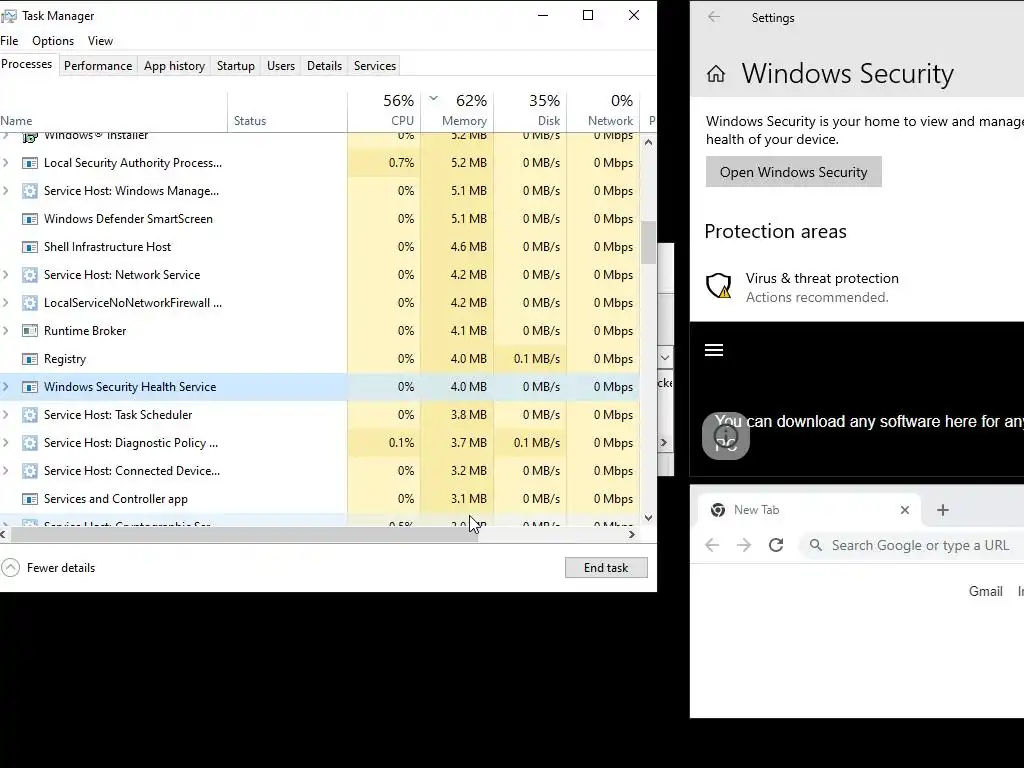Expand Windows Security Health Service row
1024x768 pixels.
(6, 387)
